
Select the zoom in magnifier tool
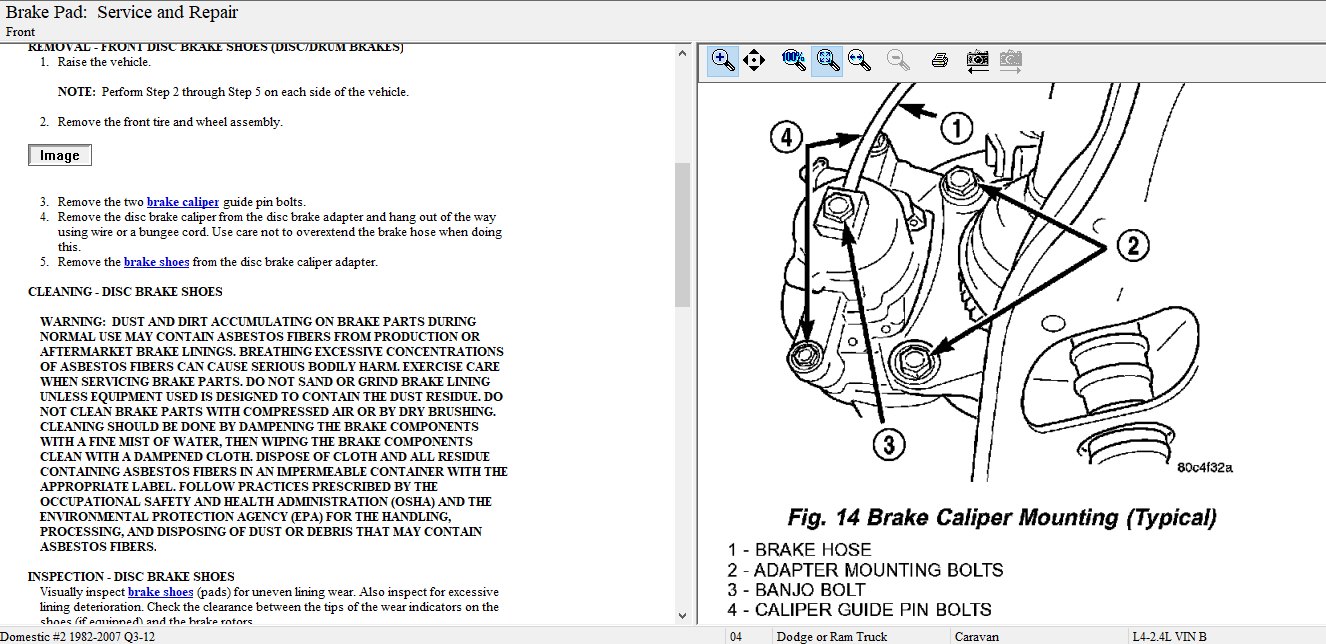point(722,60)
